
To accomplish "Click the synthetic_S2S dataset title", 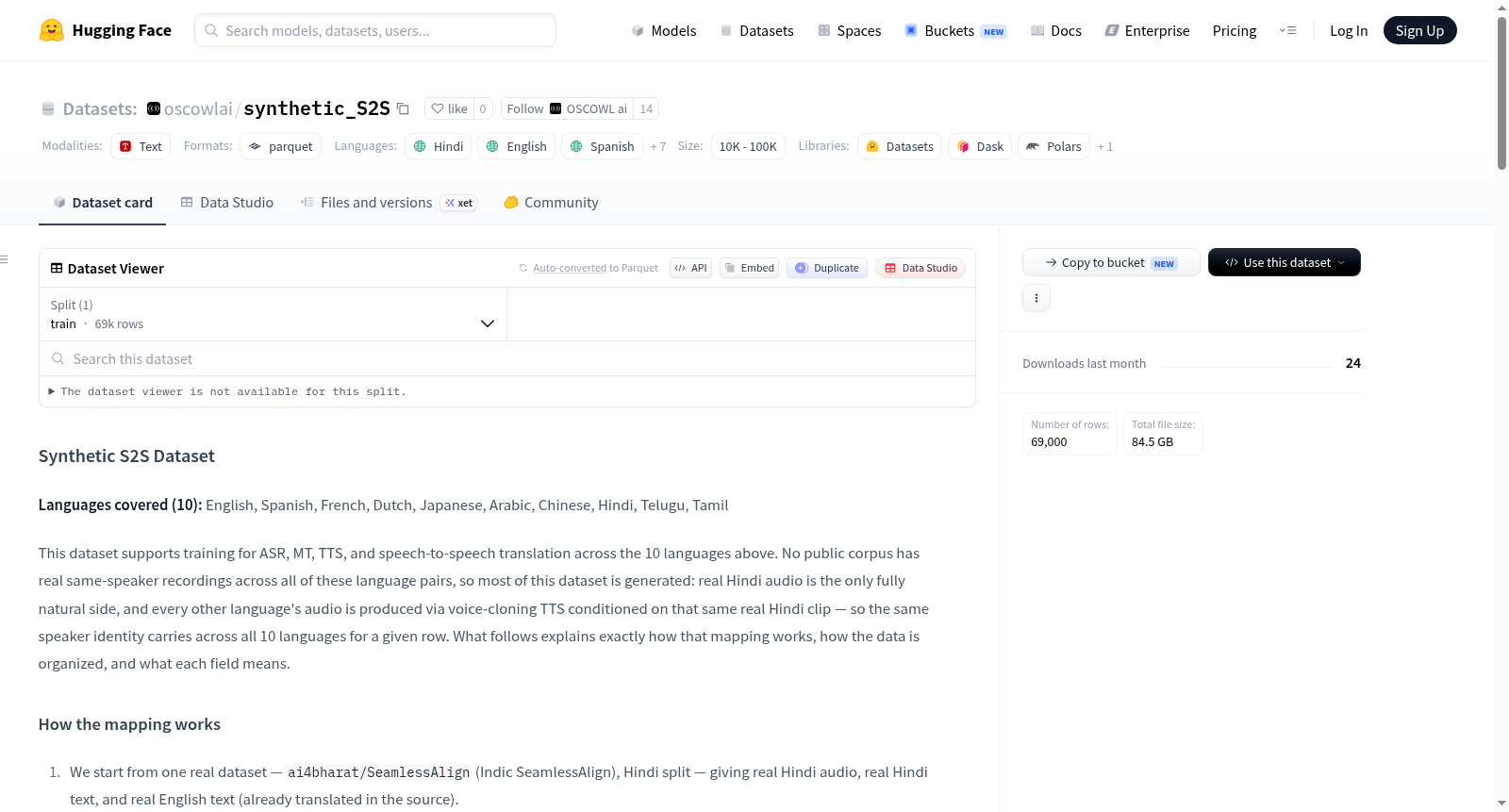I will [317, 108].
